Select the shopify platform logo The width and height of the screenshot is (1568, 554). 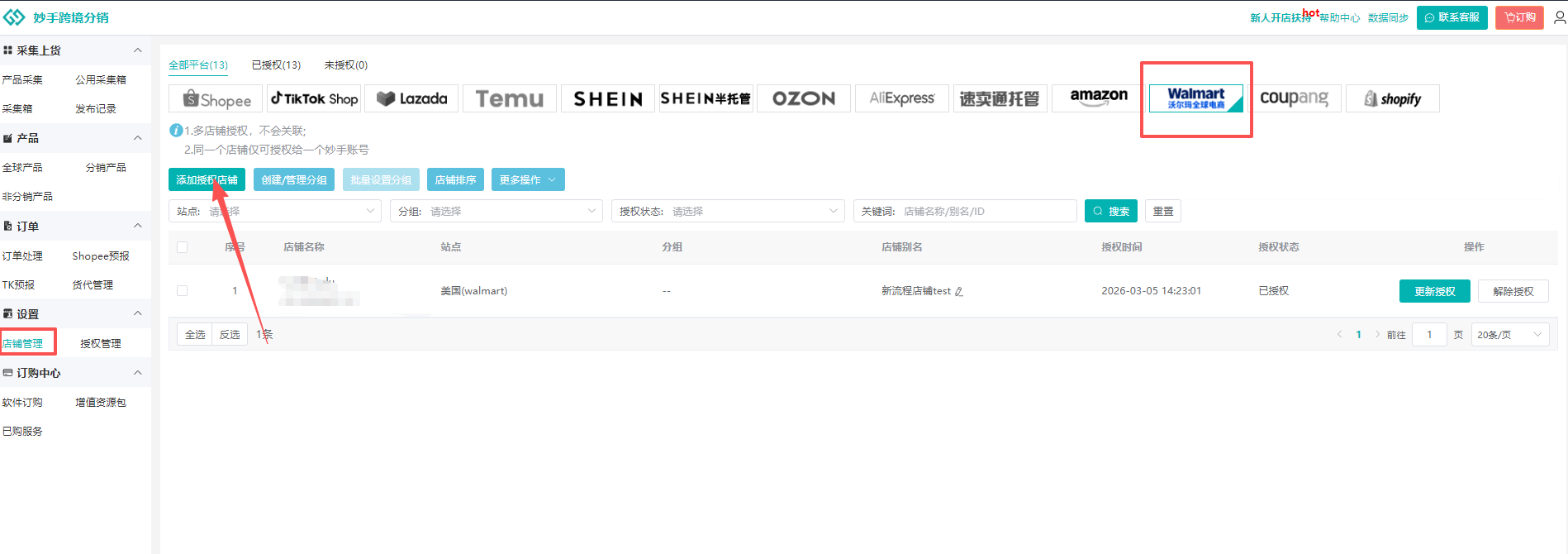(1393, 98)
